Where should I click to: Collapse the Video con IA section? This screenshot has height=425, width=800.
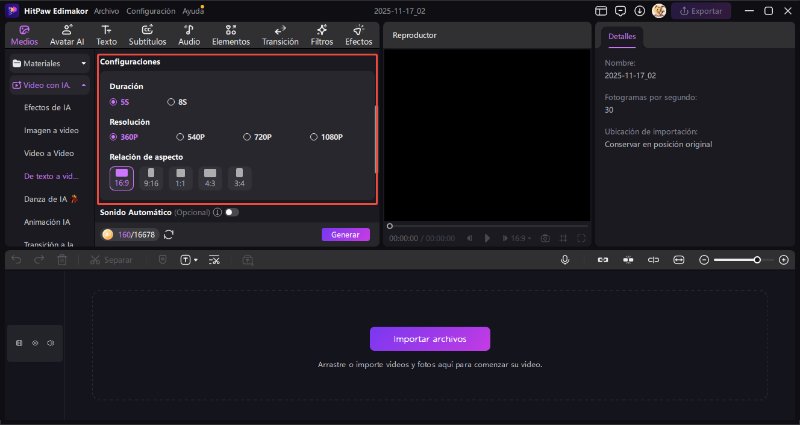point(84,85)
